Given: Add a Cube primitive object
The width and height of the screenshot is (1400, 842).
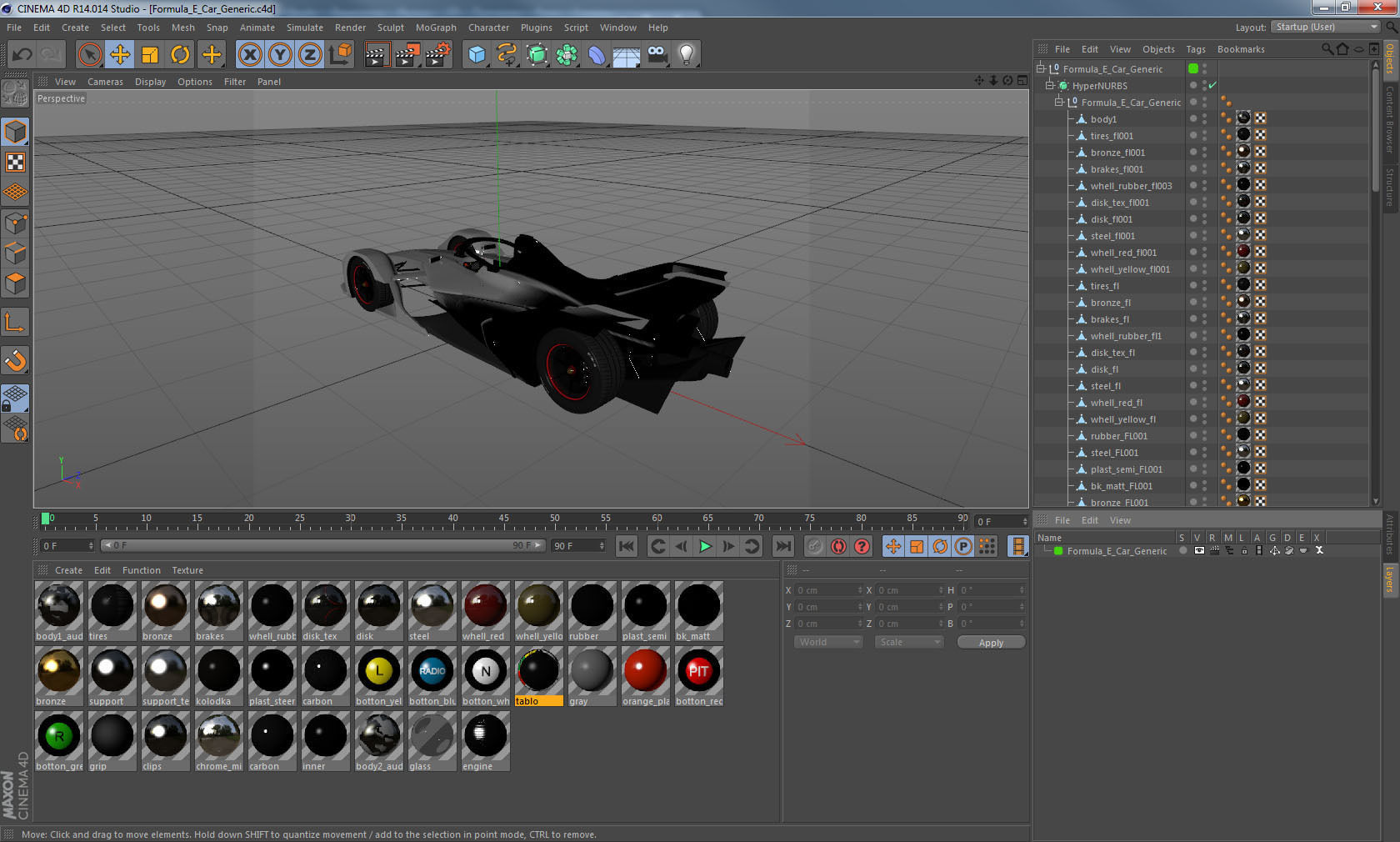Looking at the screenshot, I should pyautogui.click(x=477, y=55).
